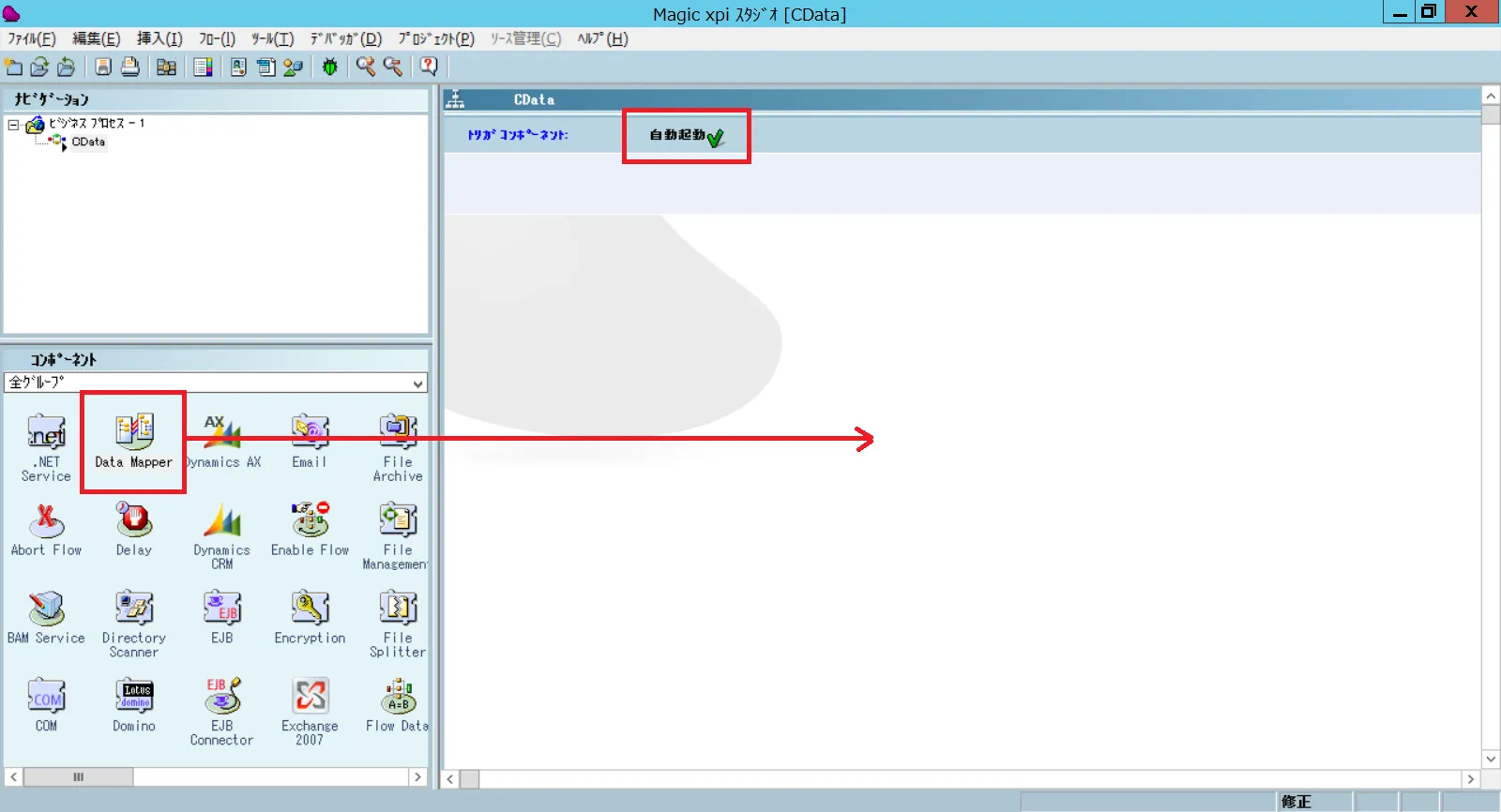1501x812 pixels.
Task: Collapse the ビジネスプロセス tree node
Action: pos(14,125)
